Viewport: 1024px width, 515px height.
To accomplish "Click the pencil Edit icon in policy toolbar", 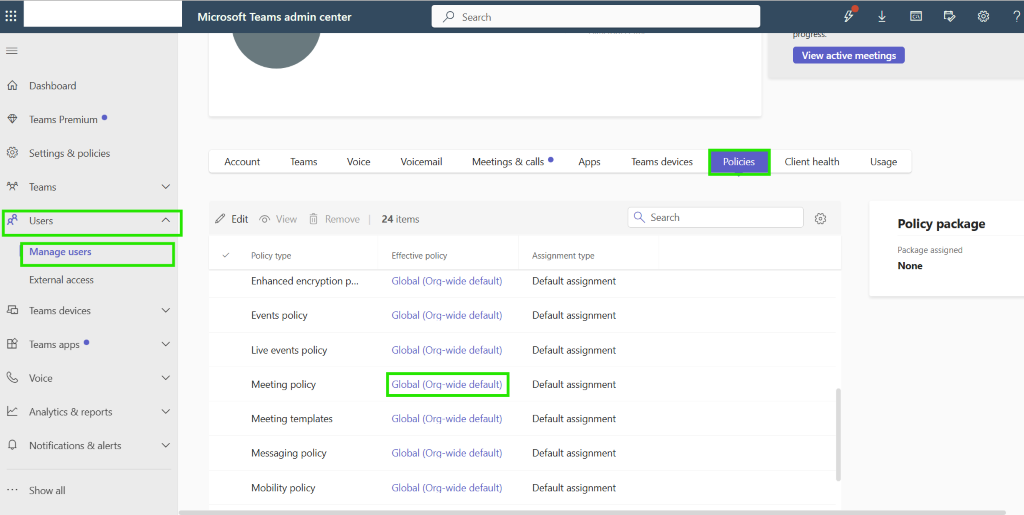I will click(220, 219).
